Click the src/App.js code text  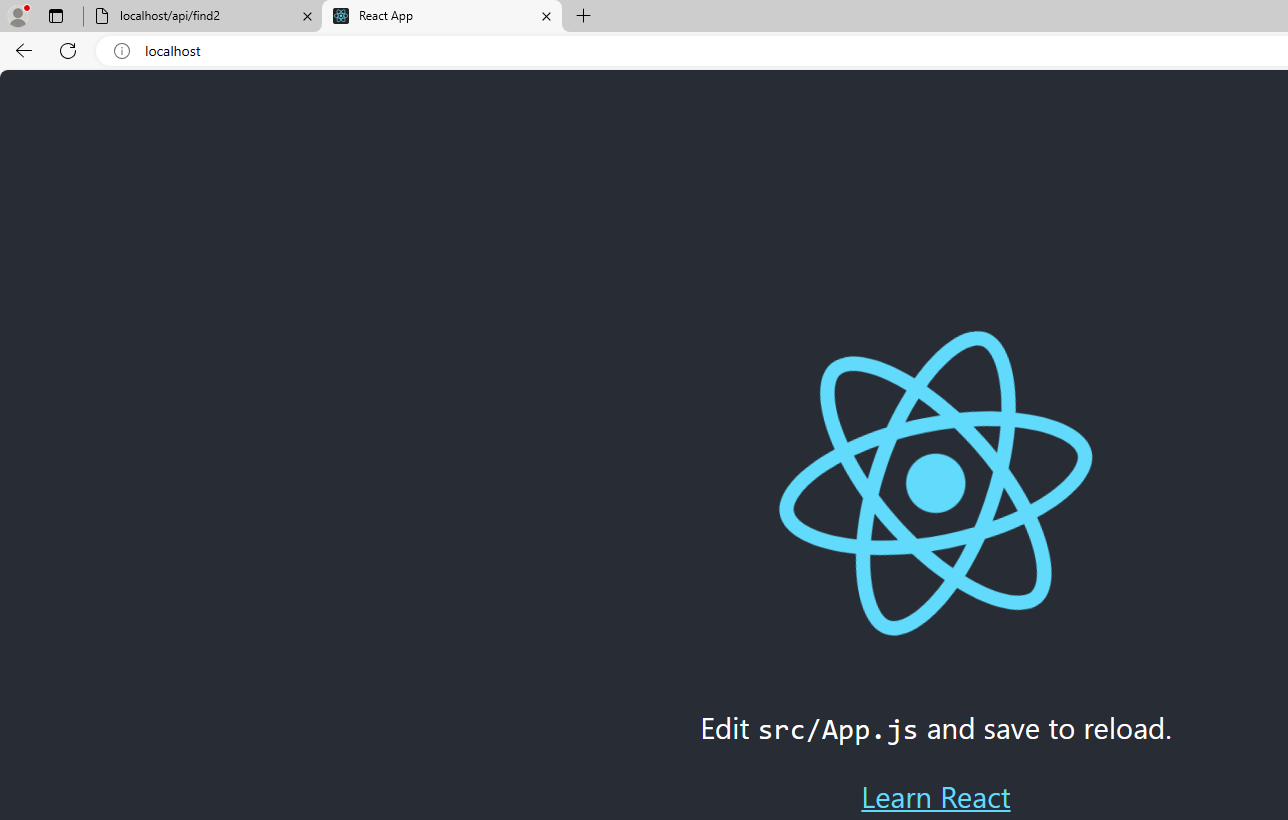pyautogui.click(x=838, y=729)
